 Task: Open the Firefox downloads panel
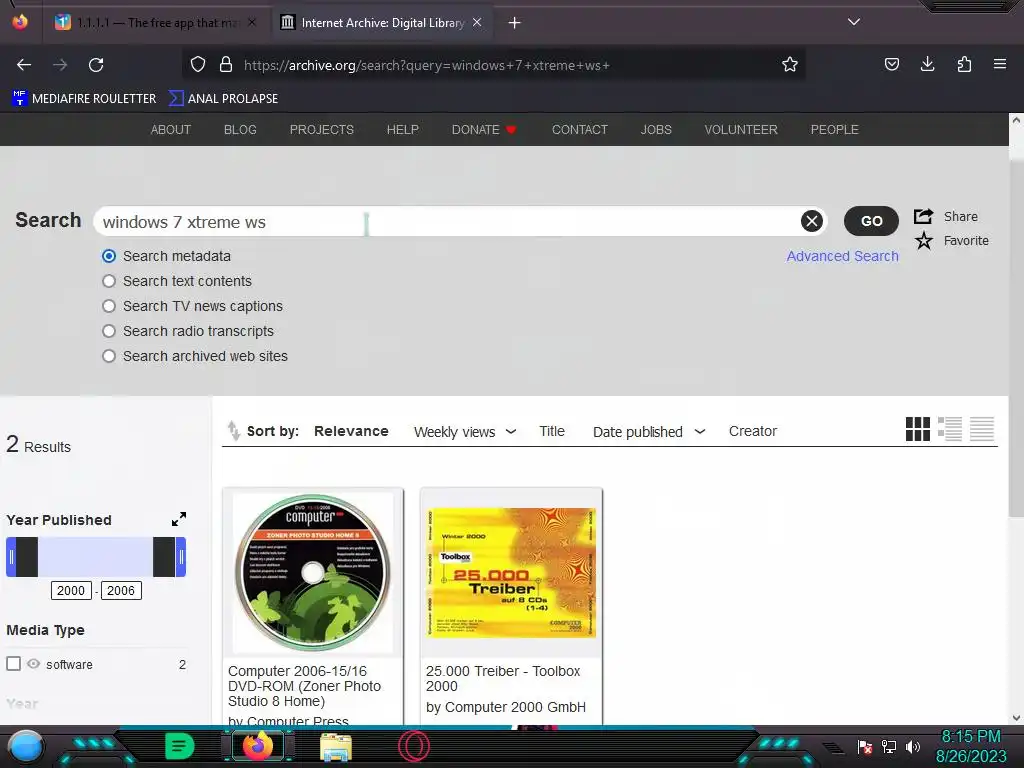tap(927, 64)
